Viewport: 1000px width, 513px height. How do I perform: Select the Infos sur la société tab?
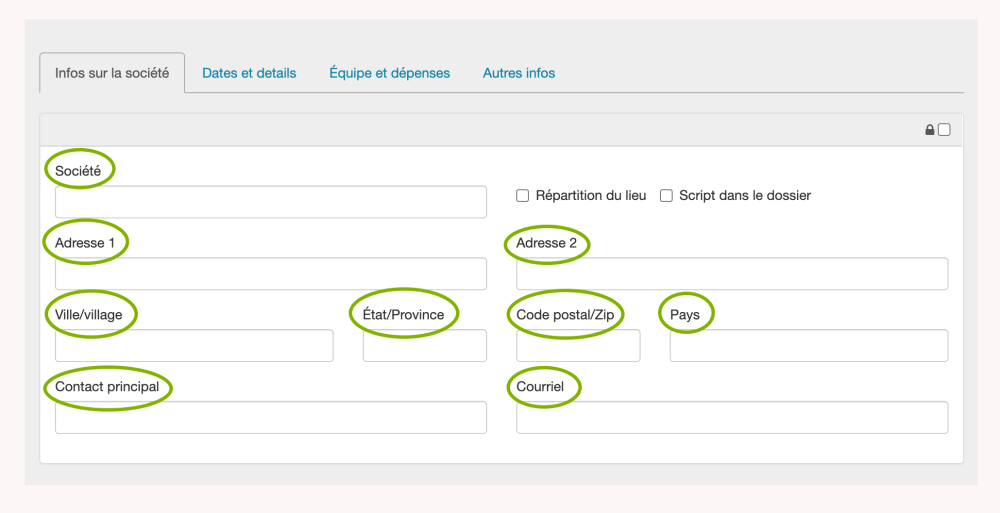click(x=112, y=73)
